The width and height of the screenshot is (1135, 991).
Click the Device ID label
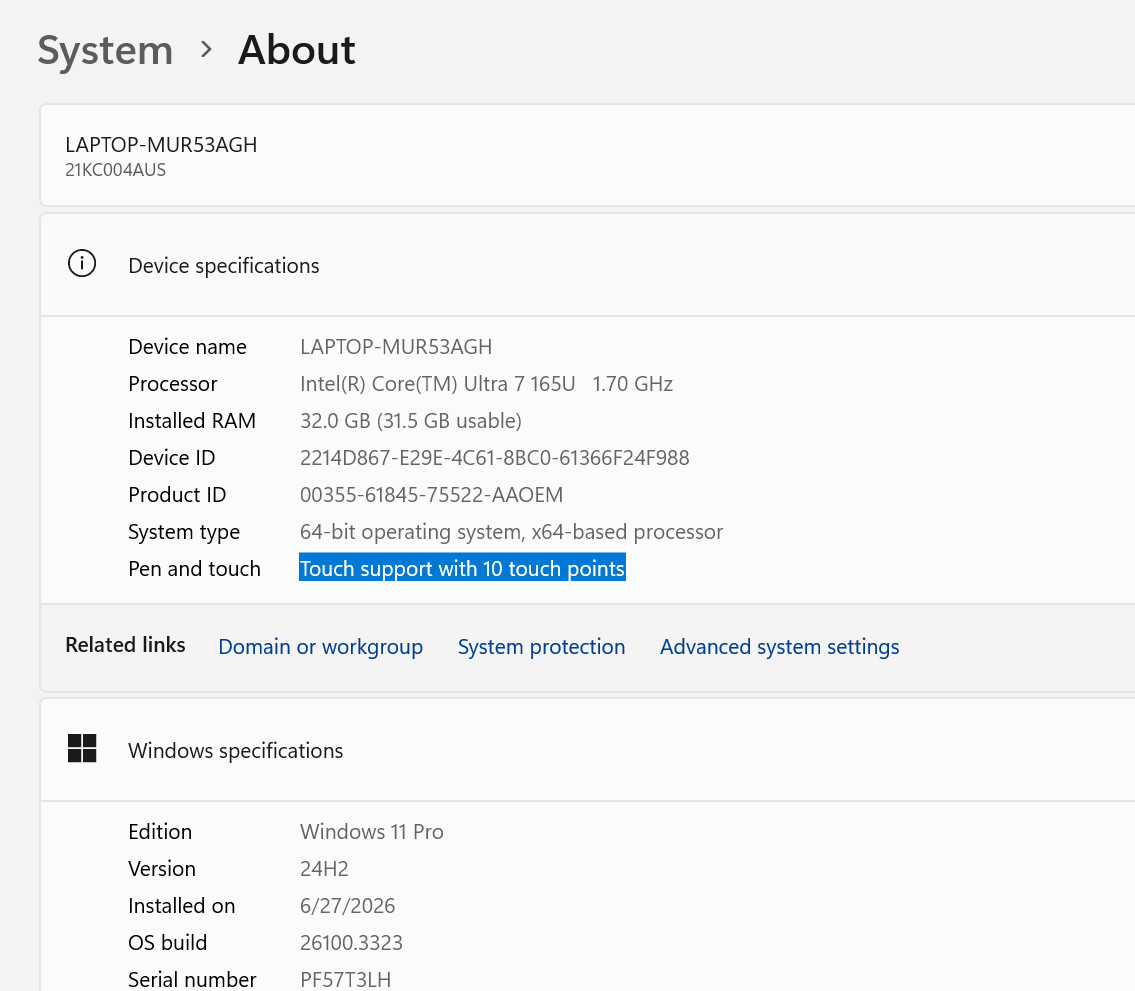pyautogui.click(x=172, y=457)
